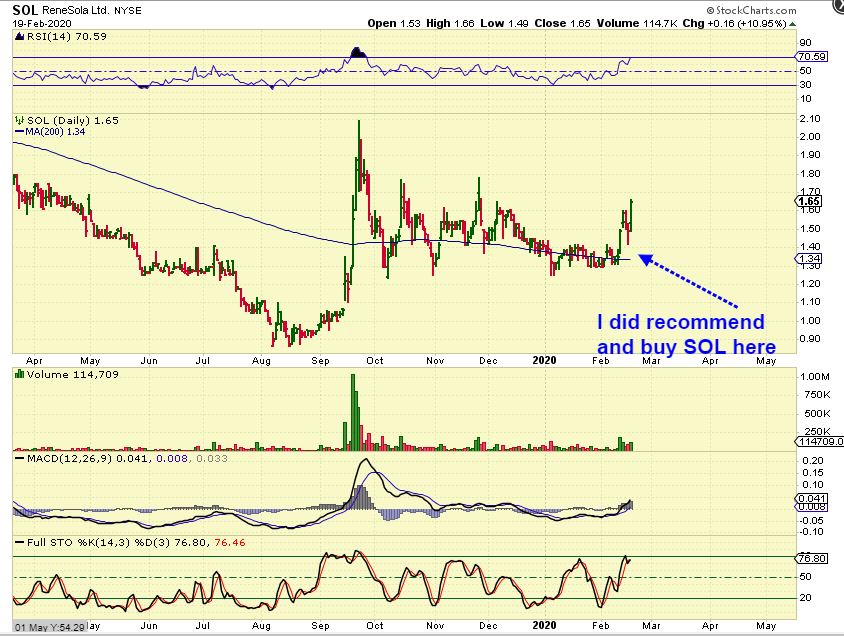The height and width of the screenshot is (636, 844).
Task: Click the 0.041 MACD tag on right axis
Action: 812,499
